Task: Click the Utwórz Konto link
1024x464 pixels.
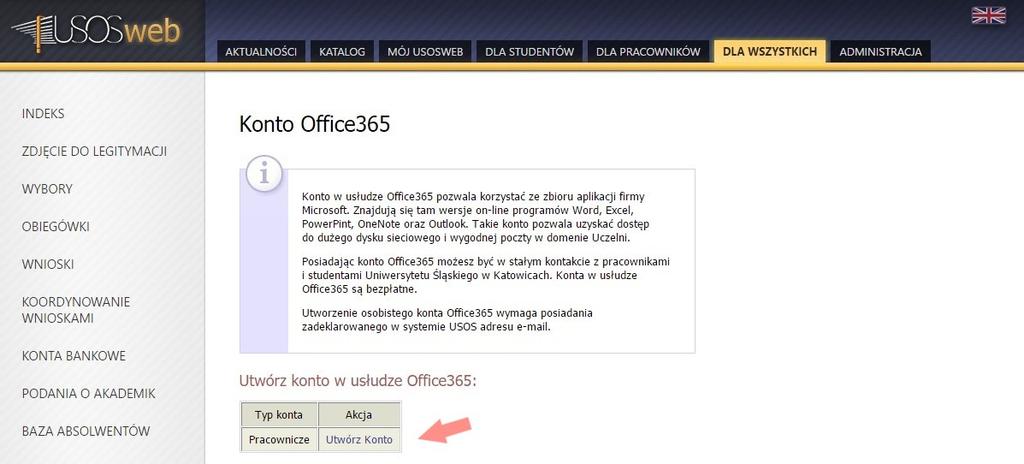Action: pyautogui.click(x=359, y=440)
